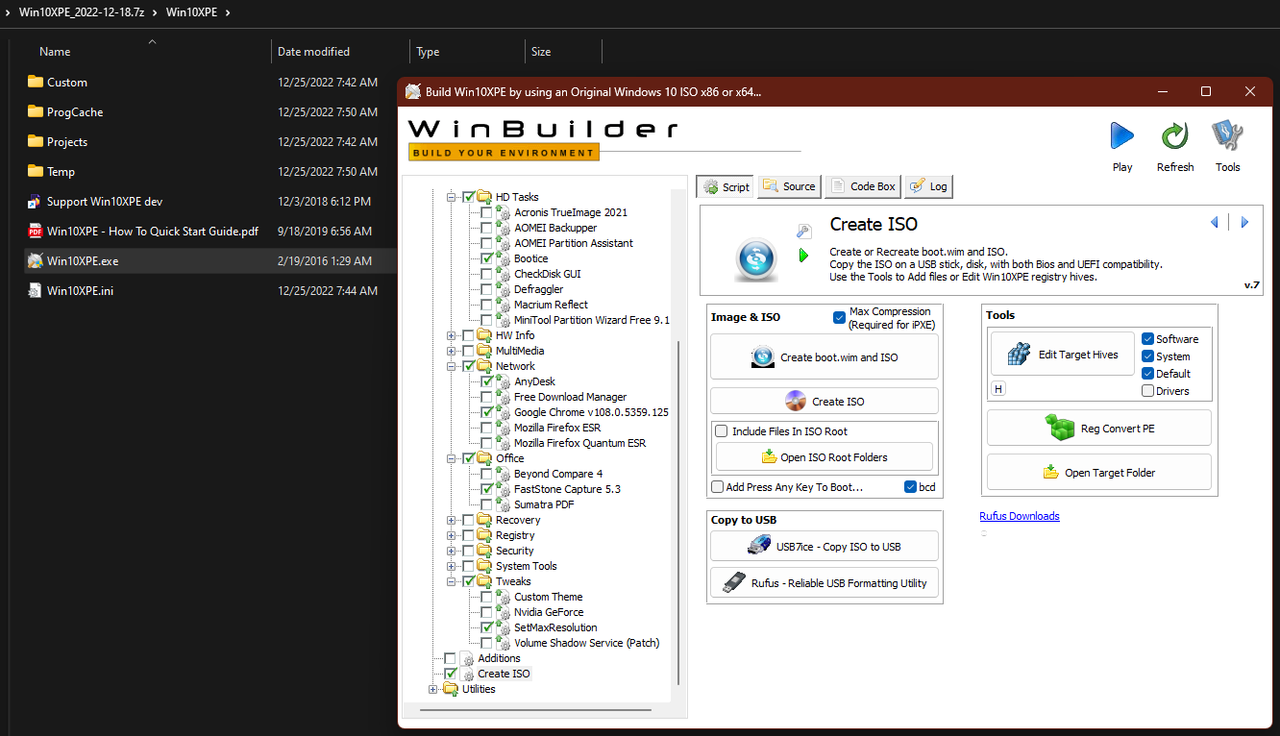Open the Log tab

(929, 186)
